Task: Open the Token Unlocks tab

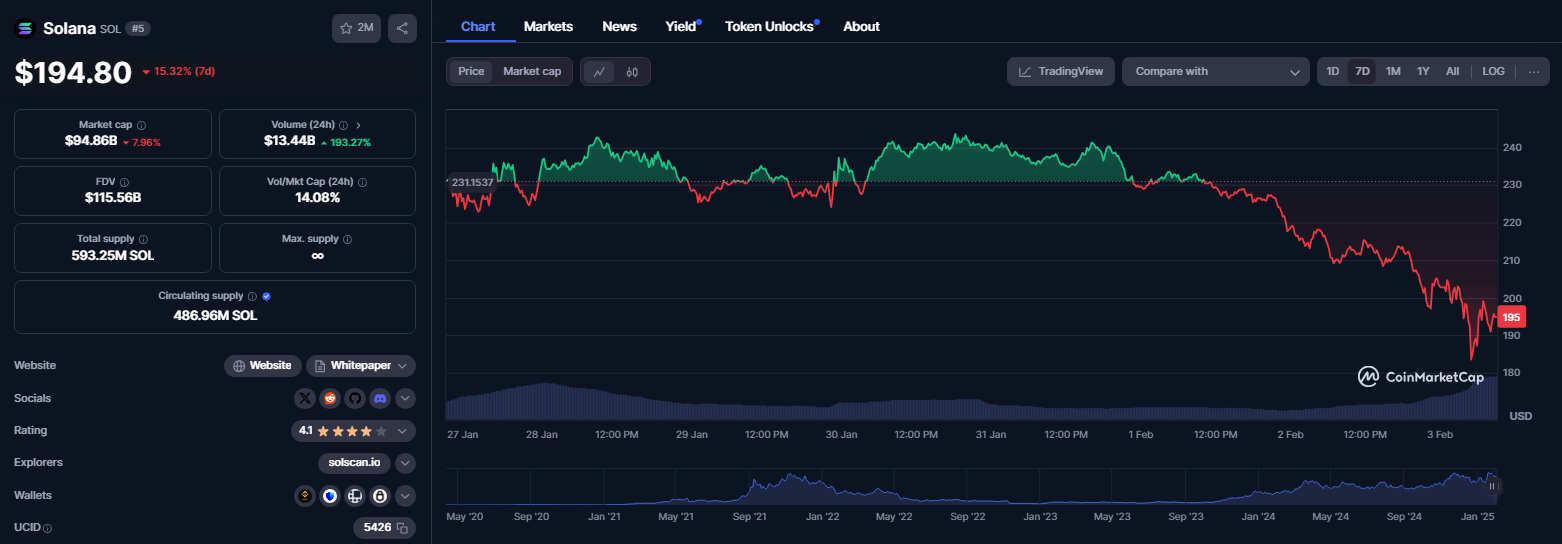Action: click(x=770, y=26)
